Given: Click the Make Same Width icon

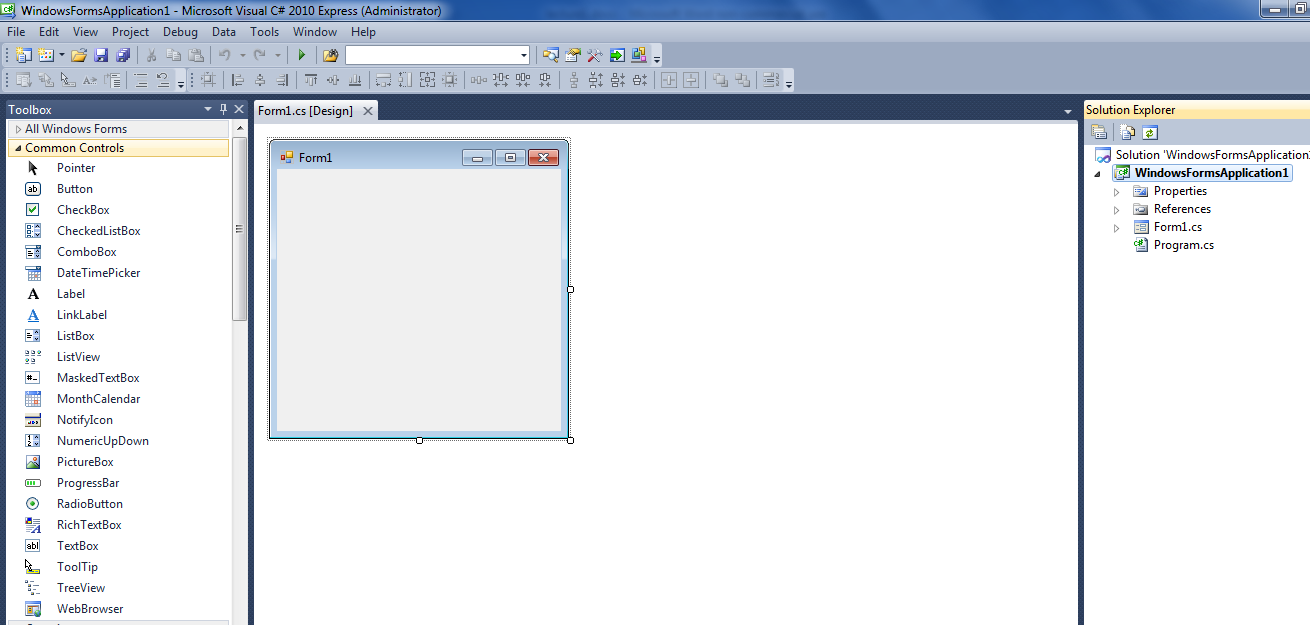Looking at the screenshot, I should [383, 80].
